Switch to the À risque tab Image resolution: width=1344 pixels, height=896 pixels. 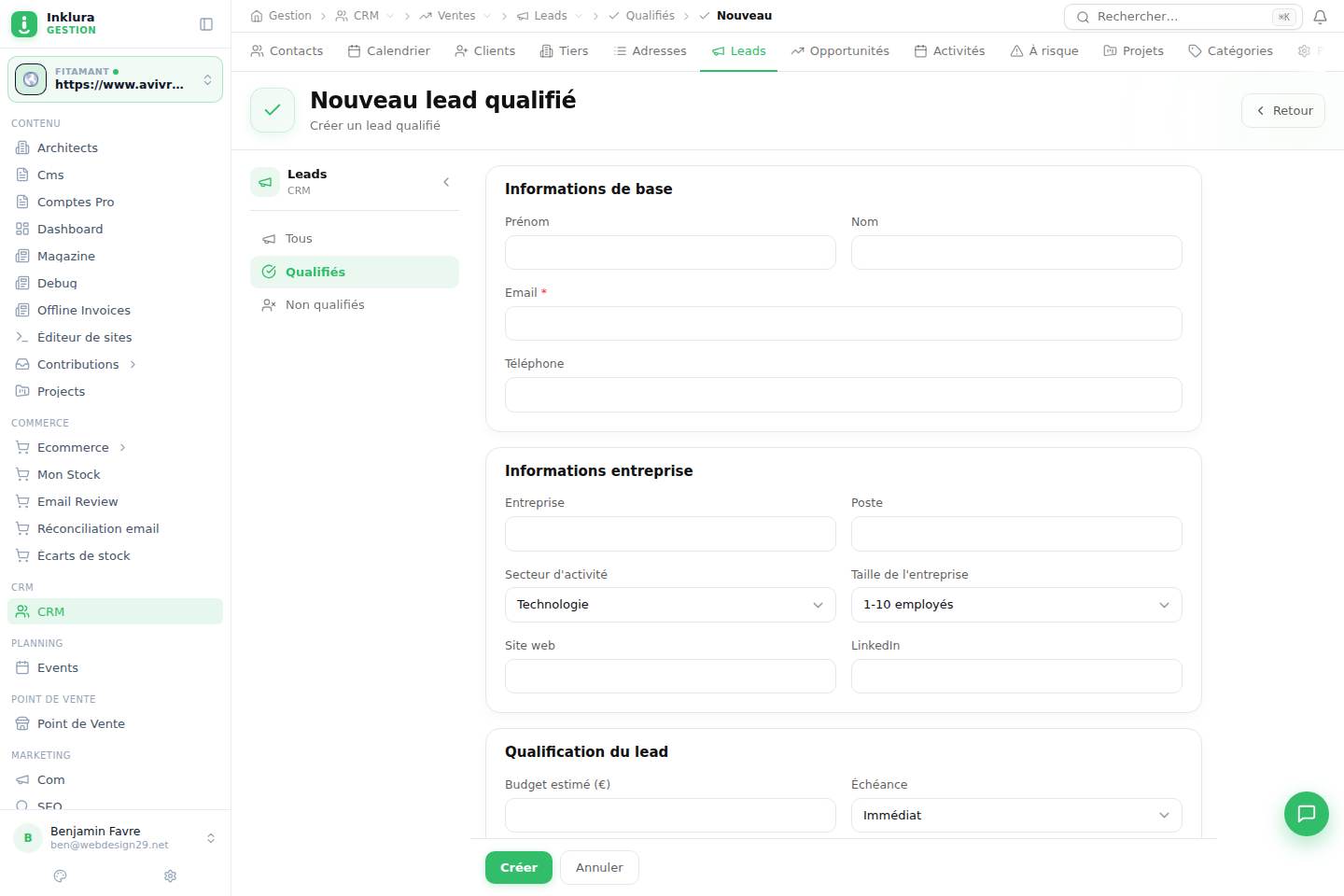point(1043,50)
